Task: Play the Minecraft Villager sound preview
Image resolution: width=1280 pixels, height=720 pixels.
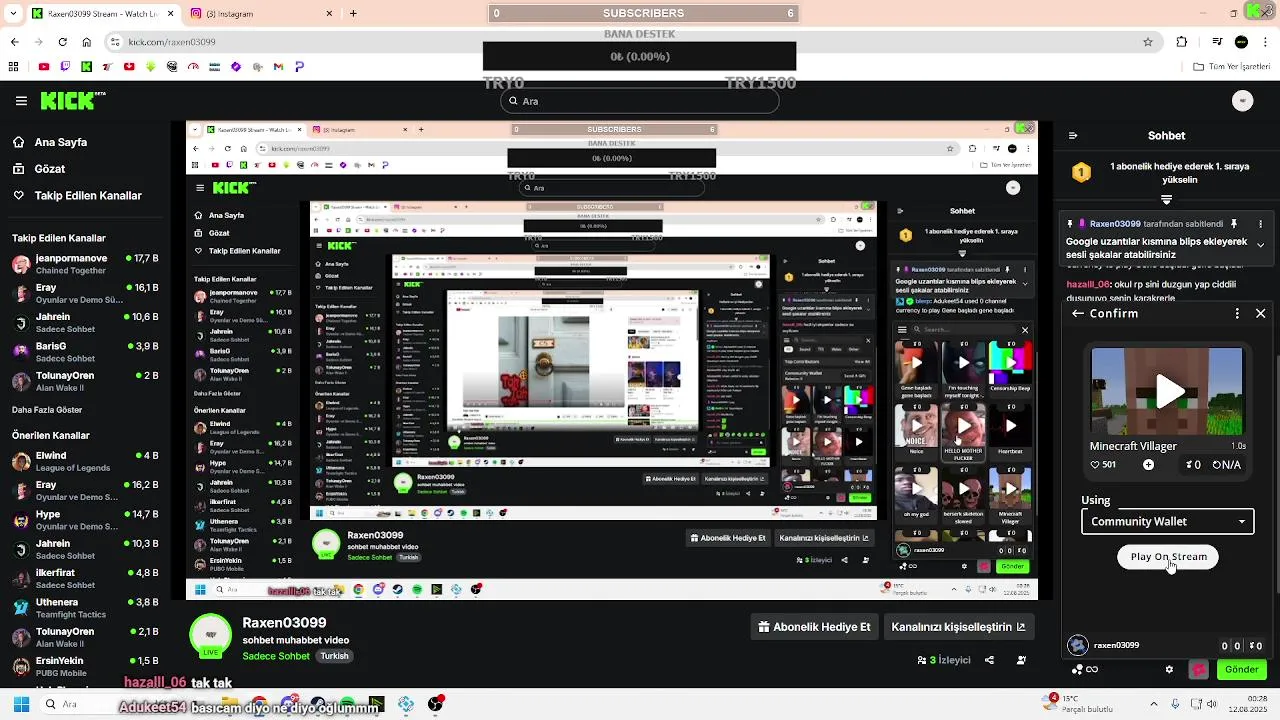Action: coord(1168,391)
